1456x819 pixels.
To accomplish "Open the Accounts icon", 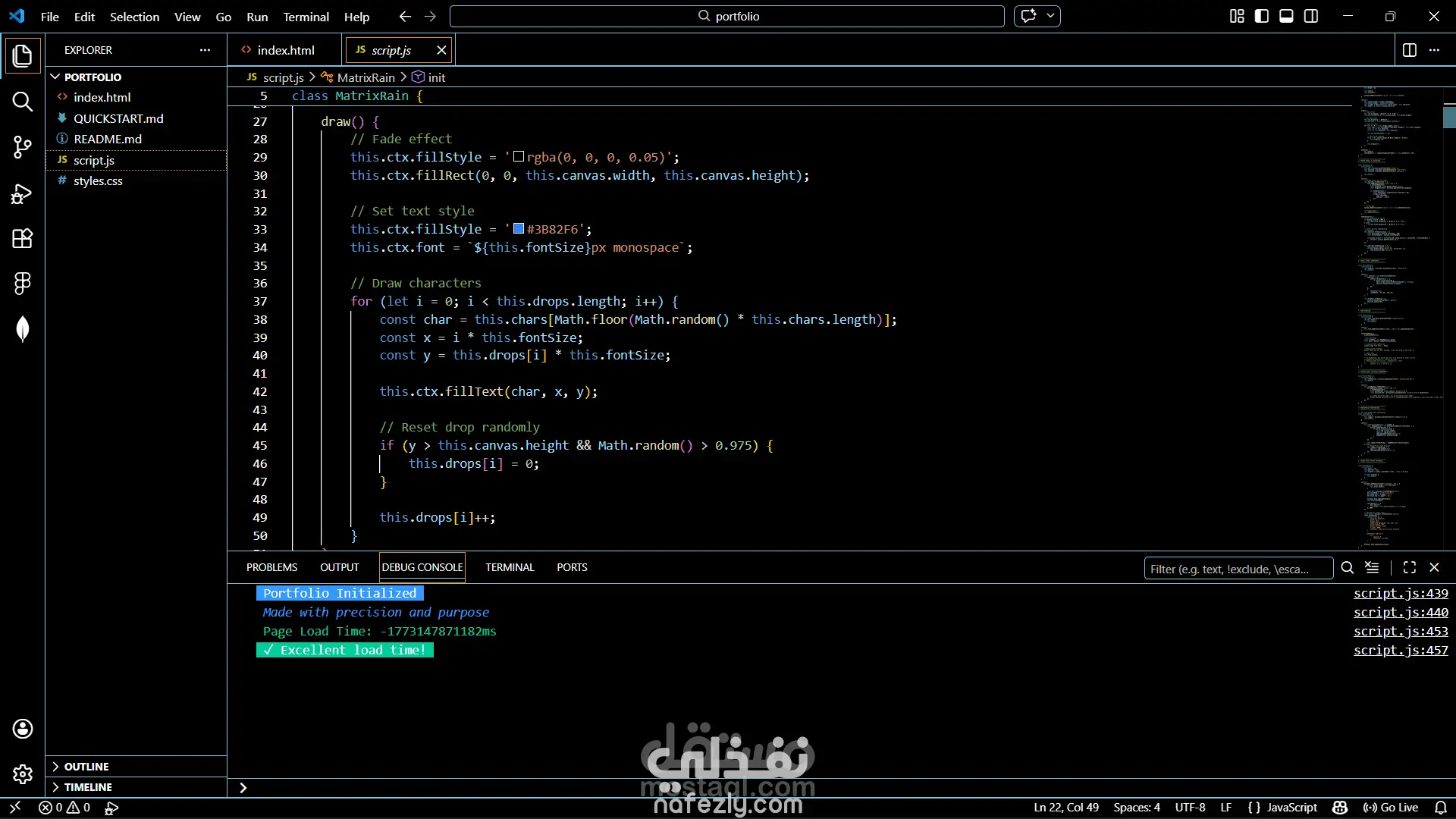I will [22, 729].
